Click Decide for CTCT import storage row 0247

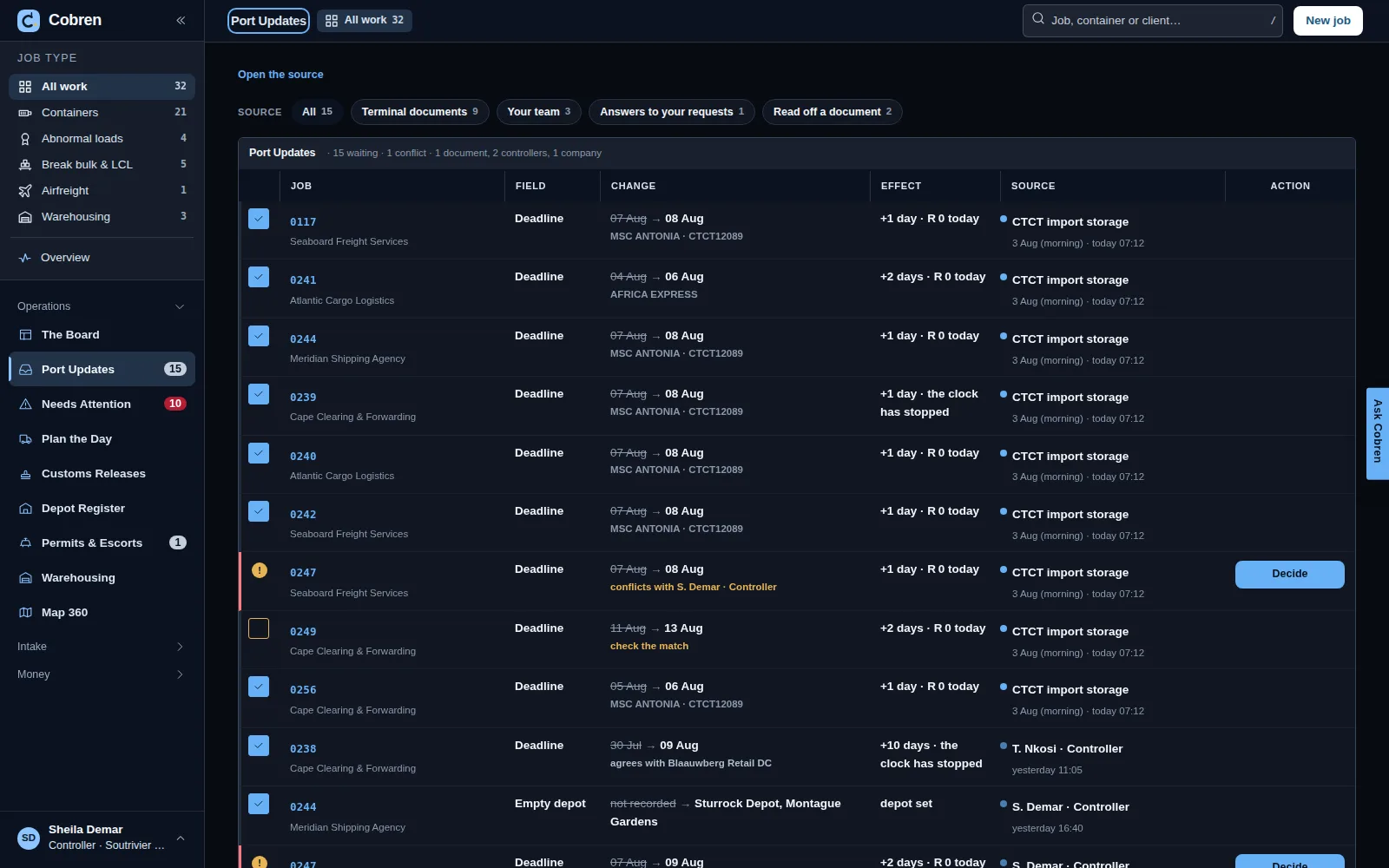tap(1289, 575)
